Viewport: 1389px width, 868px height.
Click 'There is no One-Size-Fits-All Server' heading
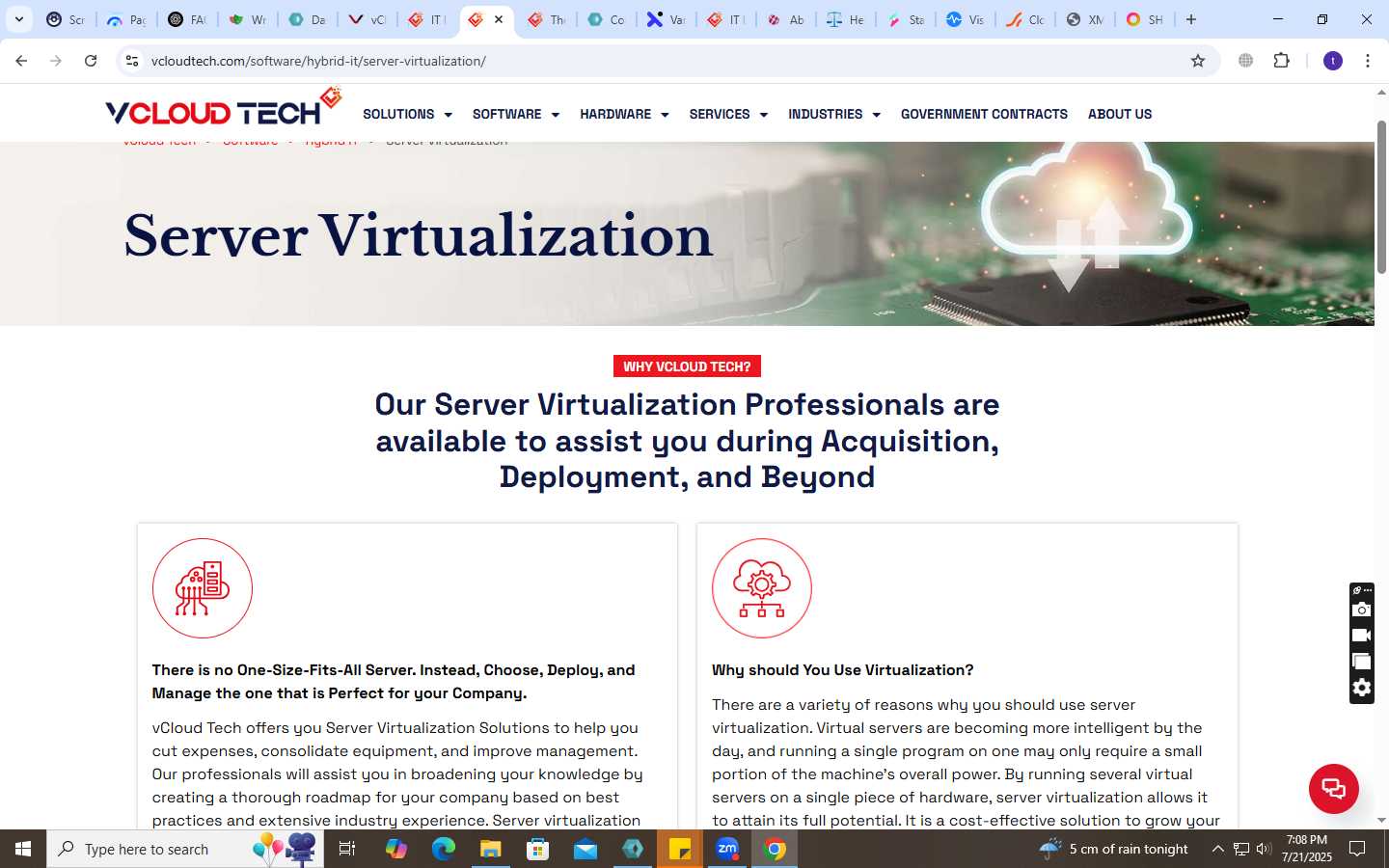(394, 682)
